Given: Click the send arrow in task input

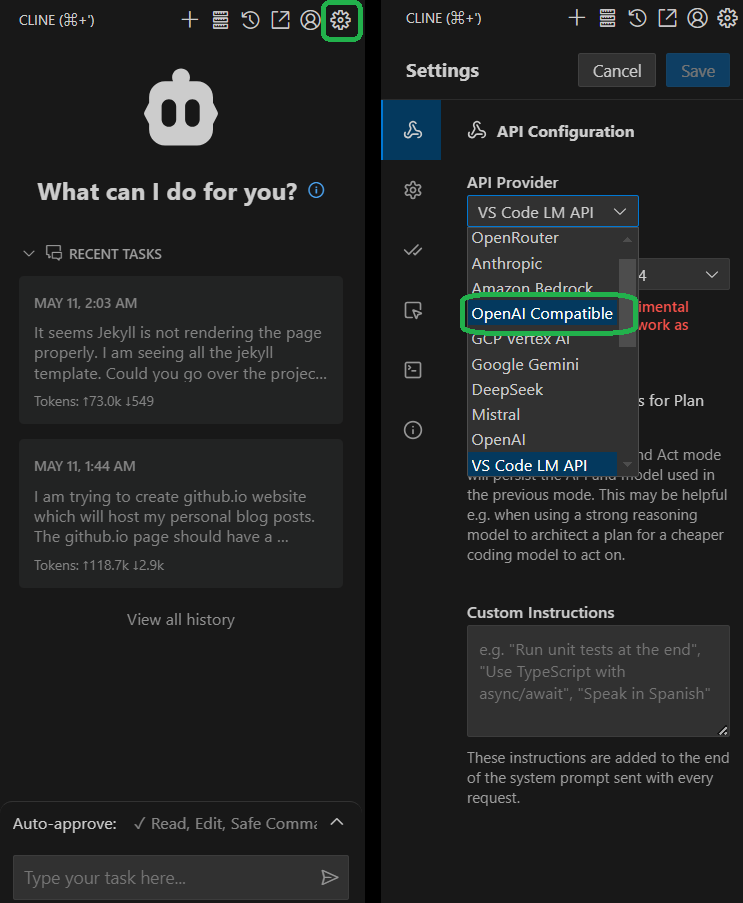Looking at the screenshot, I should pyautogui.click(x=329, y=877).
